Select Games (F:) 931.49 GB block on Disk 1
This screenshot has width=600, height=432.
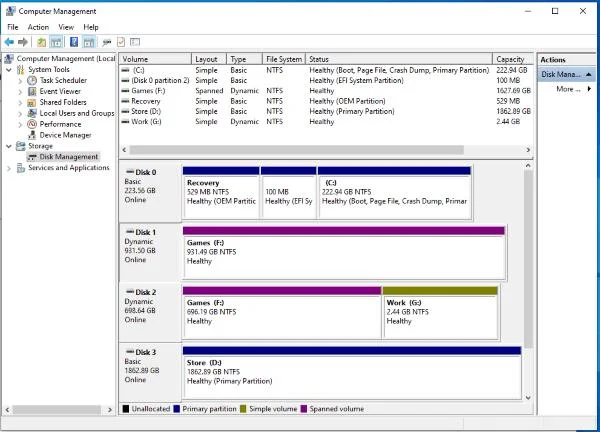(344, 253)
